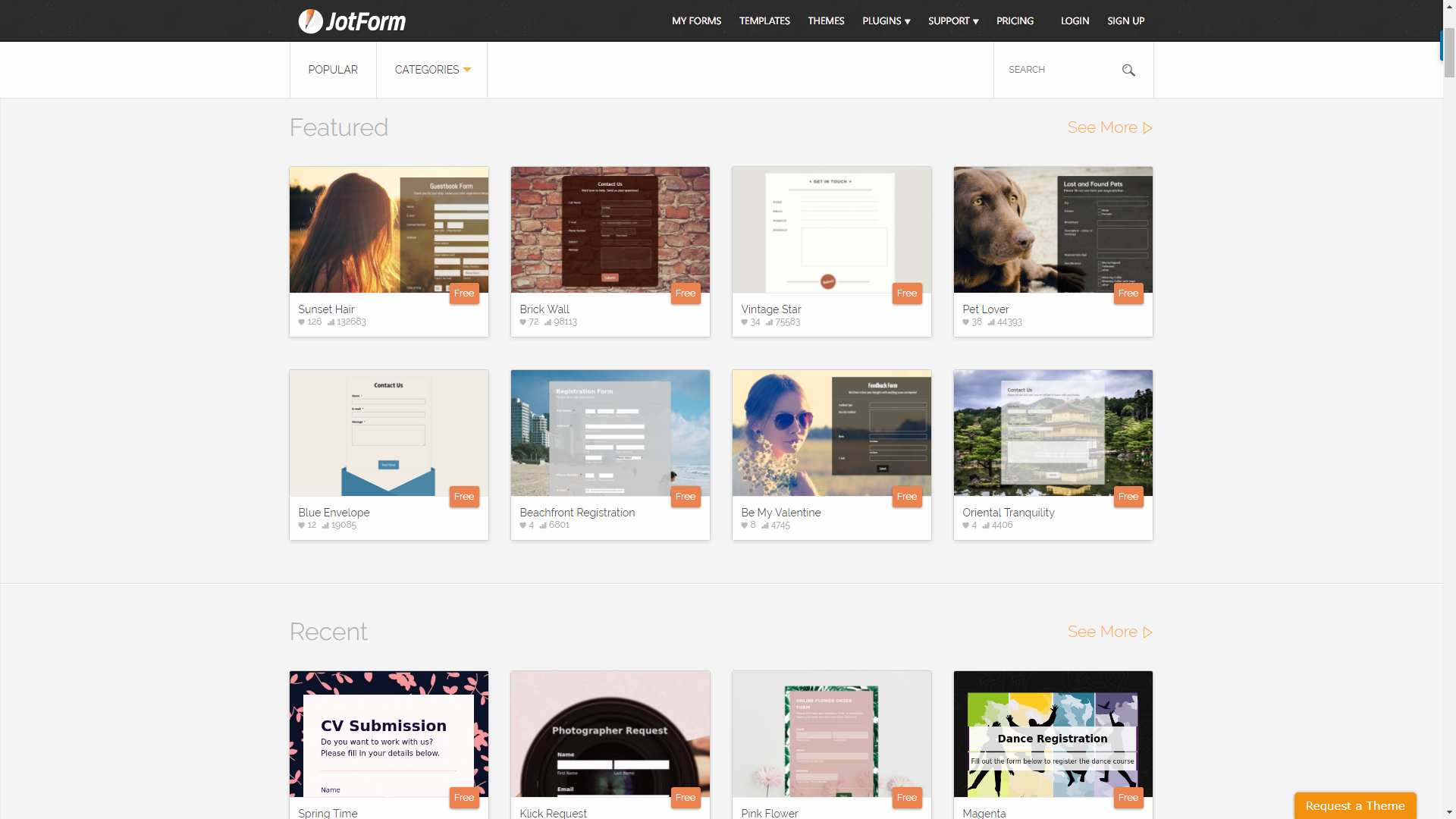Open the Pet Lover theme thumbnail
Viewport: 1456px width, 819px height.
click(1053, 230)
